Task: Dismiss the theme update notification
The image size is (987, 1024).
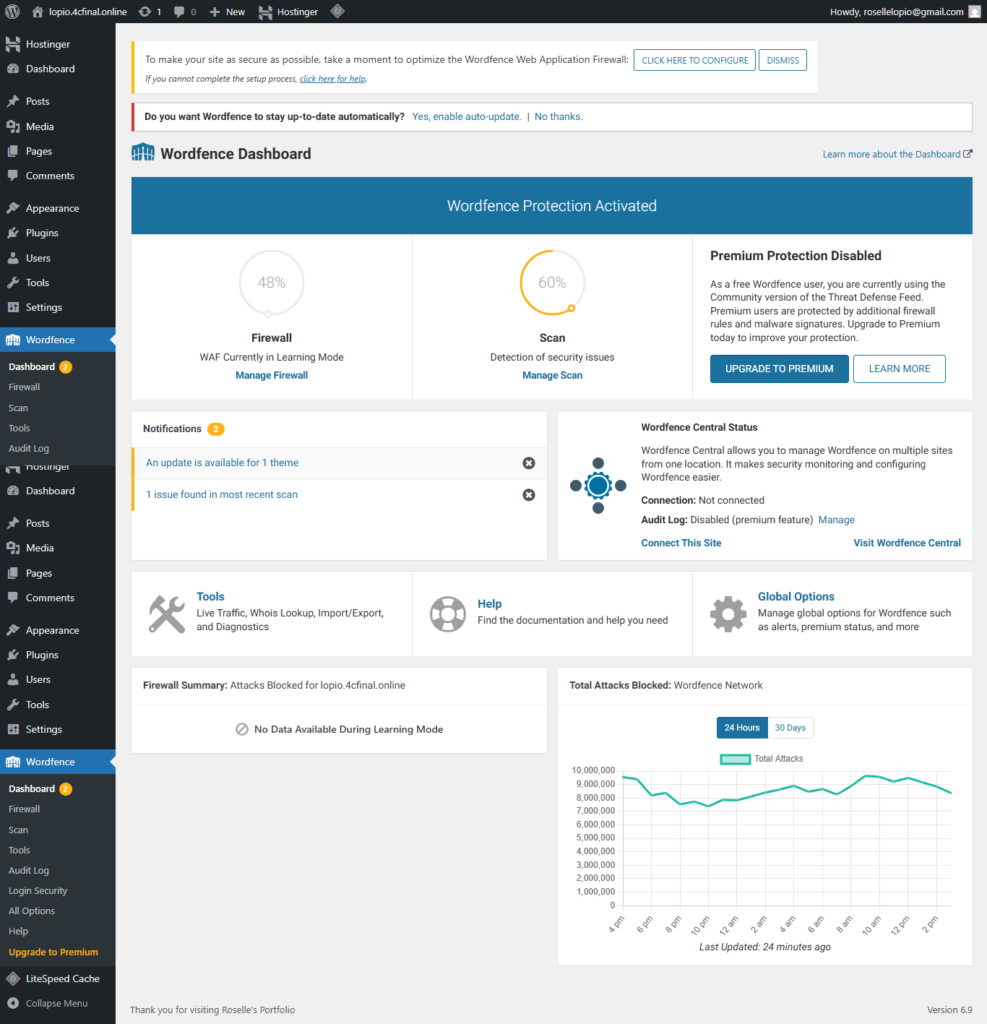Action: pyautogui.click(x=529, y=463)
